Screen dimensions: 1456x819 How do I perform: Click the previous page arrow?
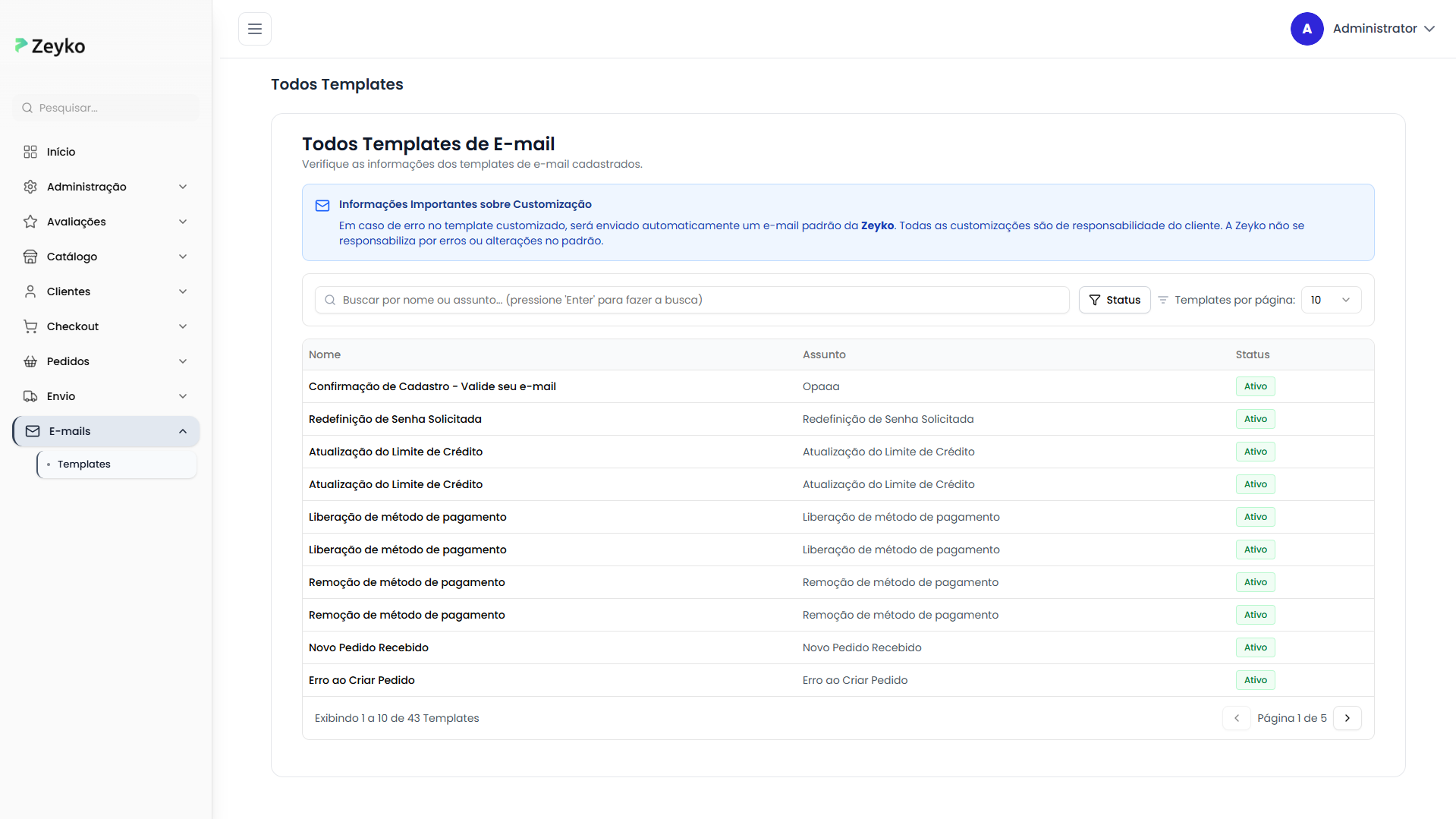(1237, 717)
